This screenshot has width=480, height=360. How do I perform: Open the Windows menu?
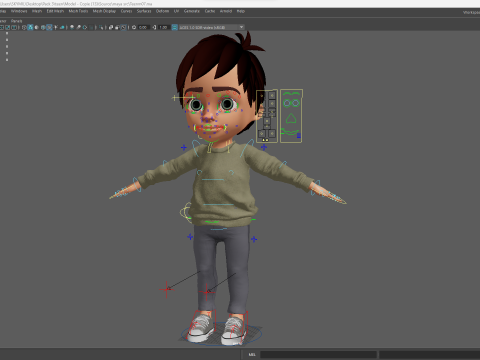tap(19, 11)
